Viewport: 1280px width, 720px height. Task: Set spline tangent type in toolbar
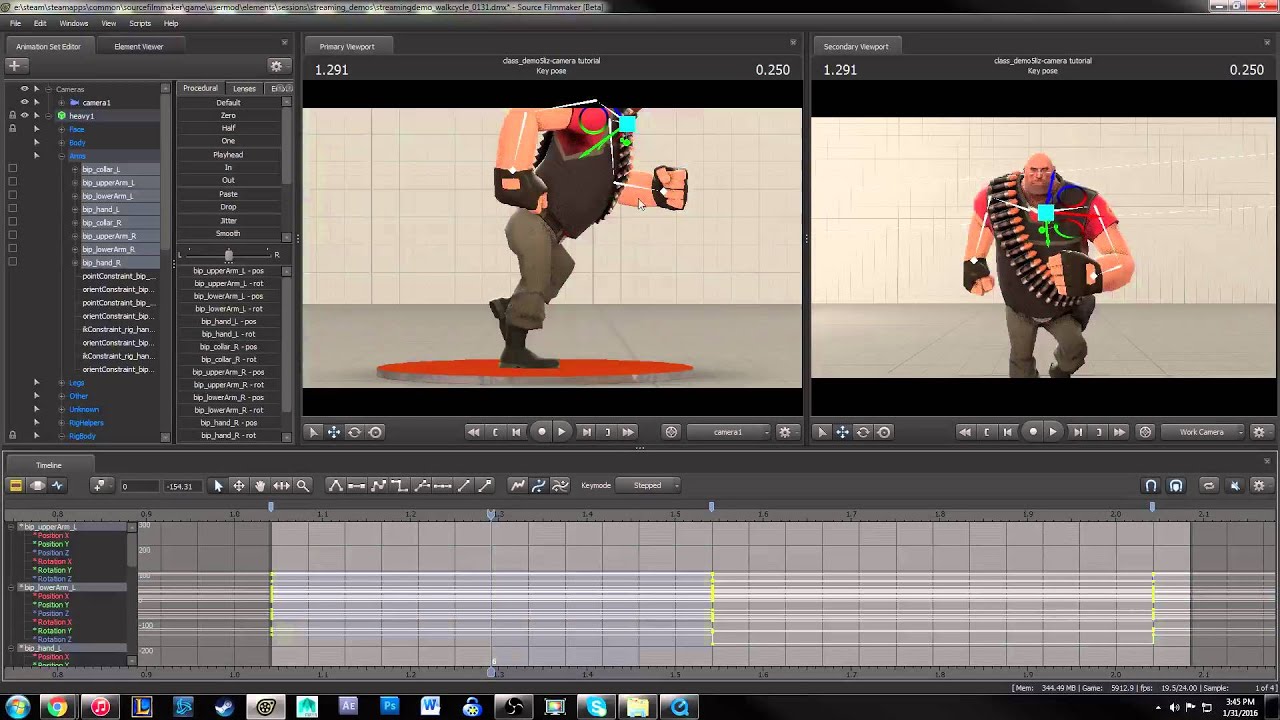[335, 485]
